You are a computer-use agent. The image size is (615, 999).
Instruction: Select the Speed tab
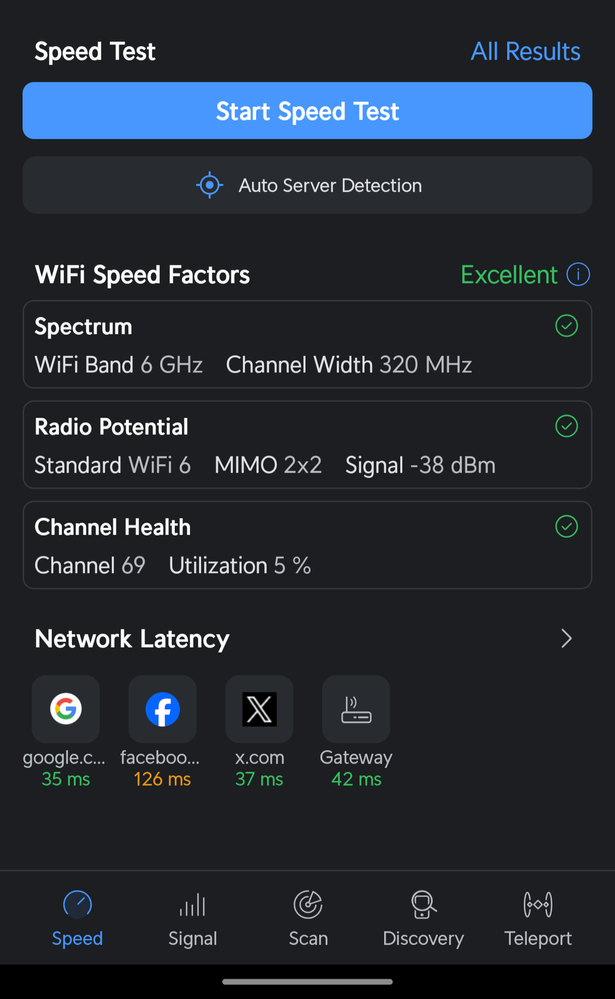point(77,919)
